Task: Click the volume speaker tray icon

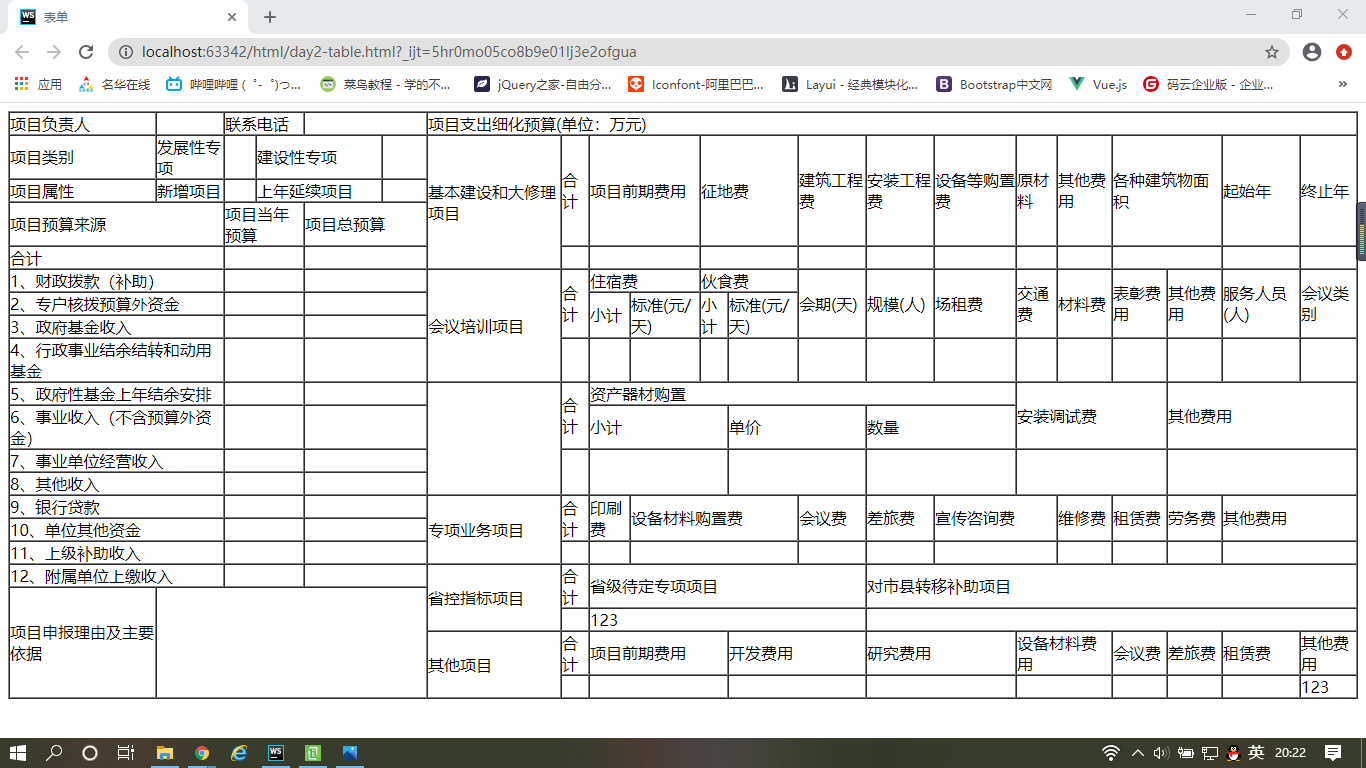Action: click(1161, 753)
